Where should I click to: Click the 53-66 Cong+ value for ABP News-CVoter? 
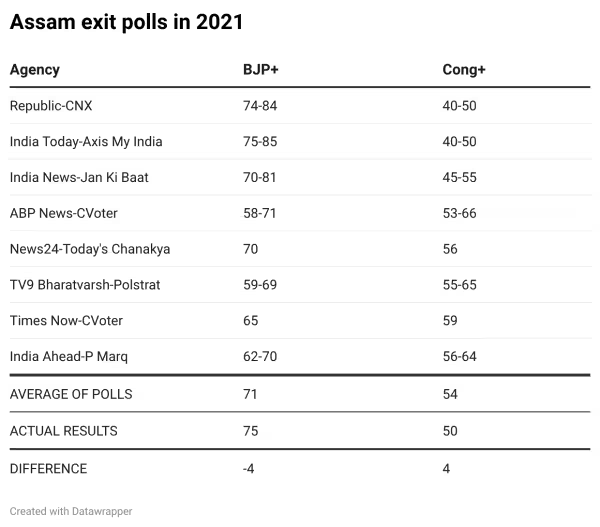[x=459, y=213]
